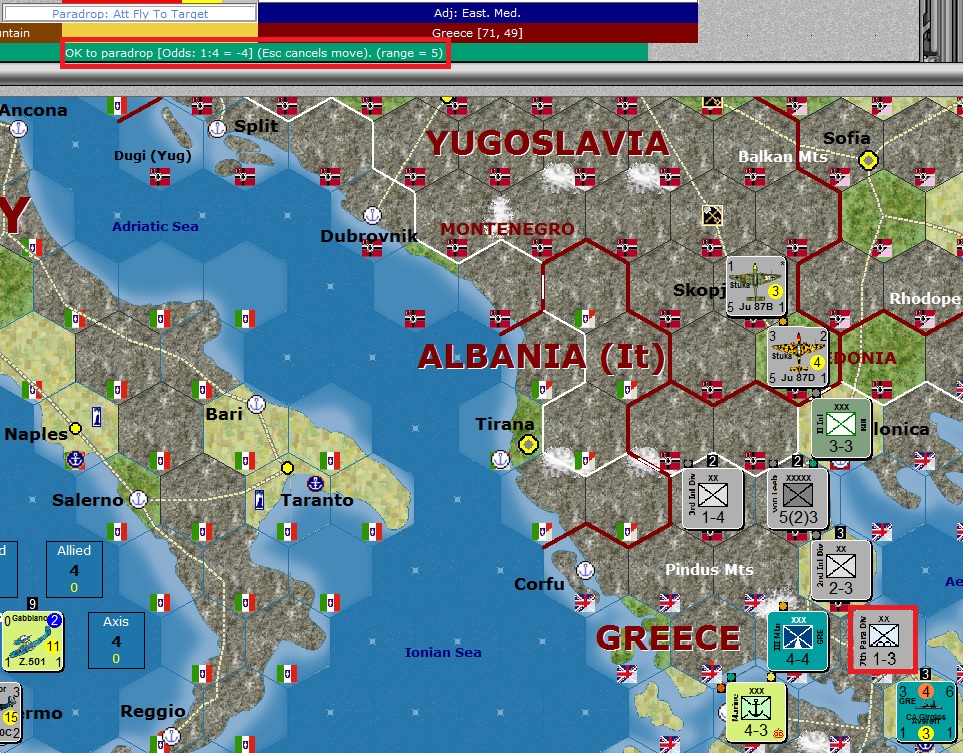Click the yellow Marine 4-3 corps counter

(756, 712)
